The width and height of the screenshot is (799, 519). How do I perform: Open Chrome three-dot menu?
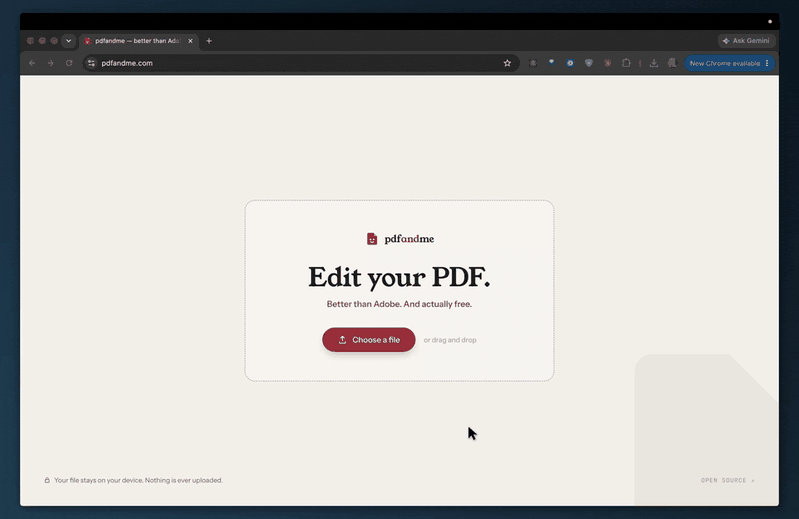tap(767, 63)
